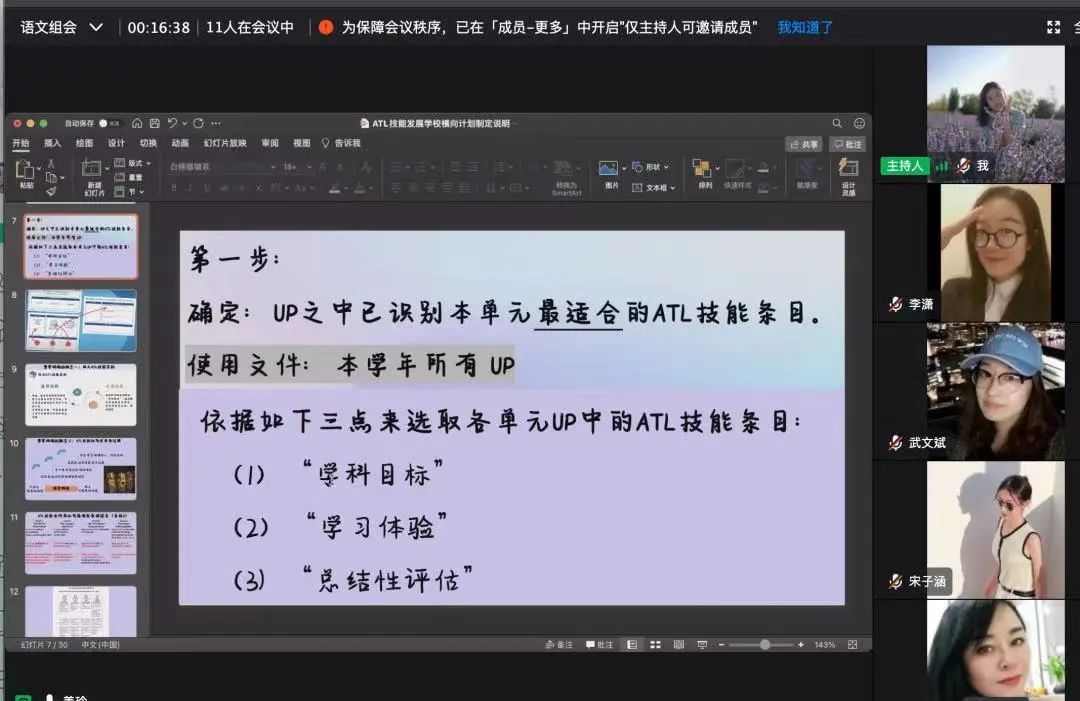The height and width of the screenshot is (701, 1080).
Task: Switch to Normal view in status bar
Action: click(x=632, y=645)
